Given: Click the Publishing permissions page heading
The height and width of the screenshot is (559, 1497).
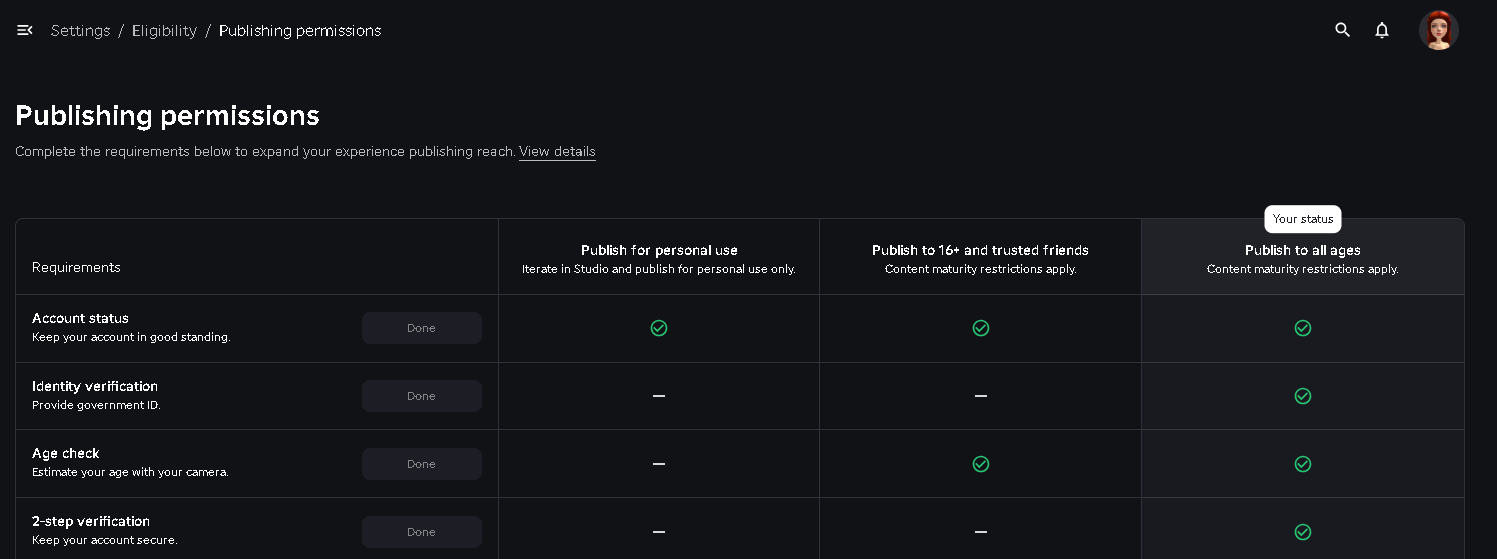Looking at the screenshot, I should (x=167, y=116).
